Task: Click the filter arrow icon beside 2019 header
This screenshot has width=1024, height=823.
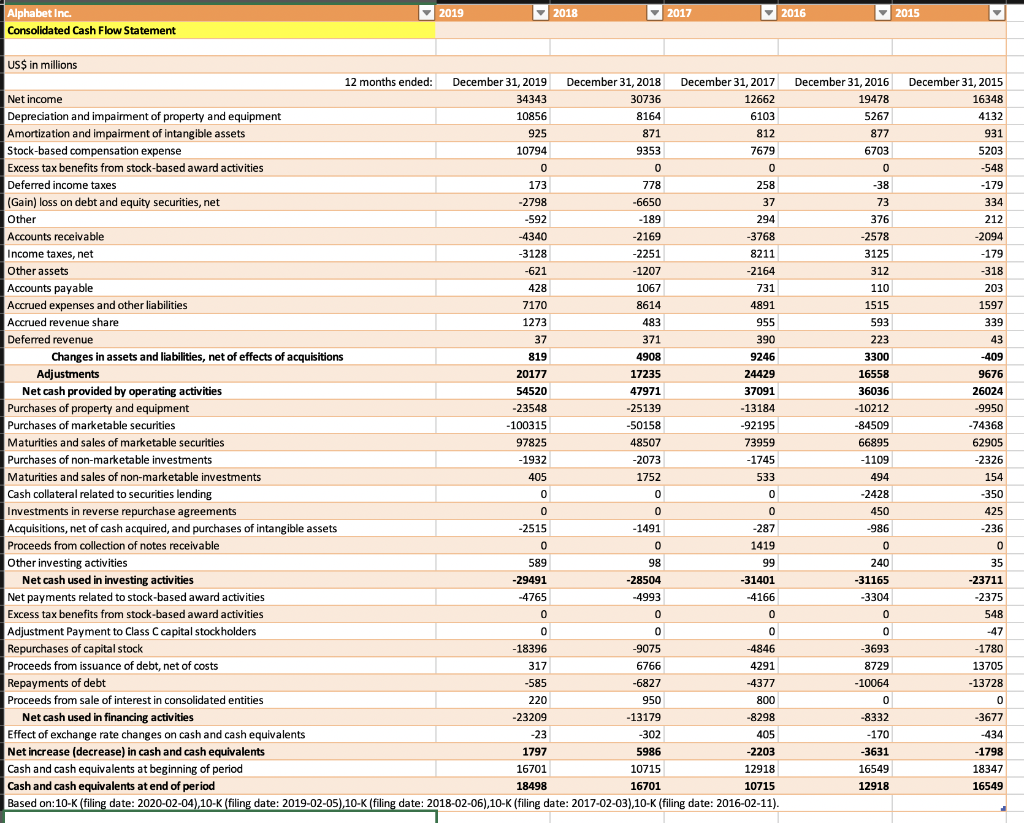Action: click(543, 12)
